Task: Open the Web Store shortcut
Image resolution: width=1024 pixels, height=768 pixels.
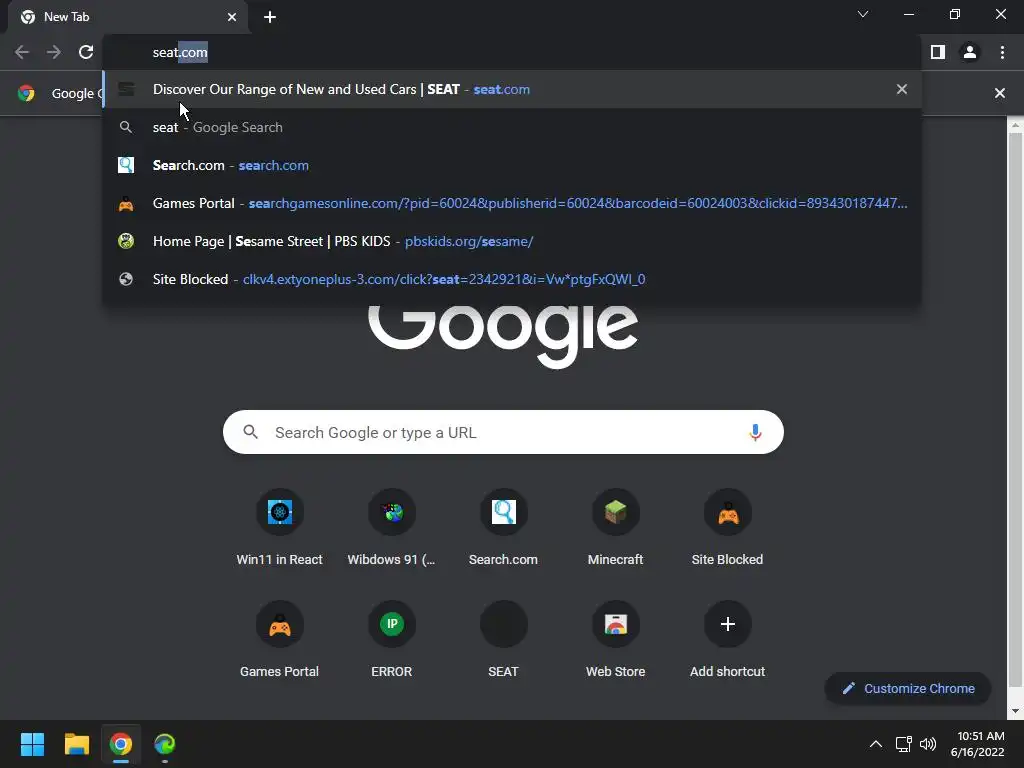Action: point(615,640)
